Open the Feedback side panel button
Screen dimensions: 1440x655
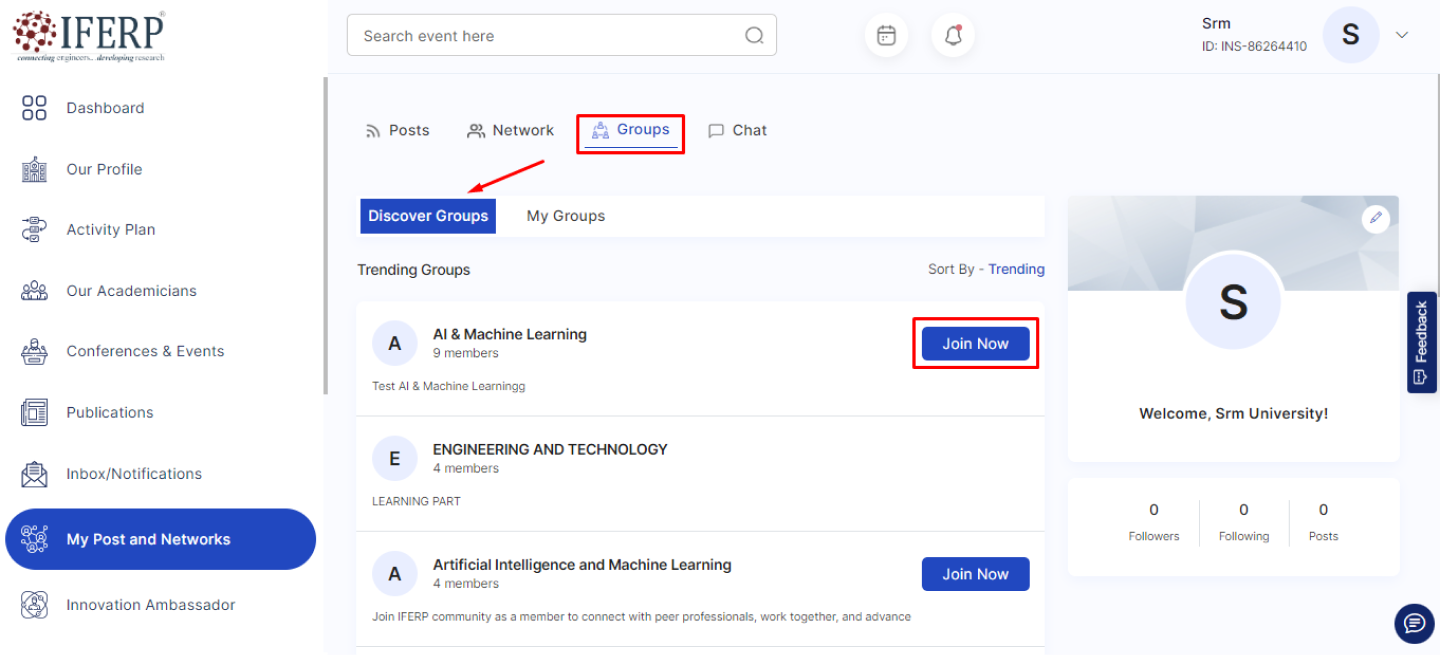(1421, 342)
